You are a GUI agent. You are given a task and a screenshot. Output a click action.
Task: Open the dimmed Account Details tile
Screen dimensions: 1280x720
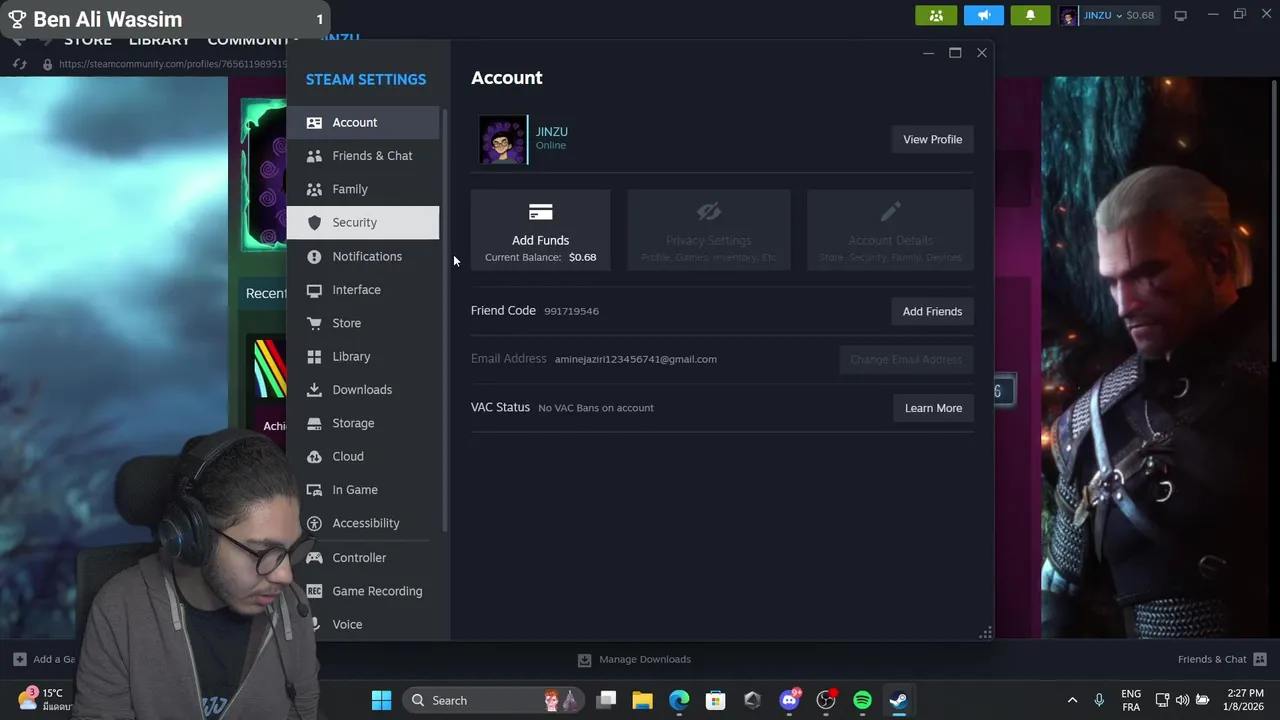[890, 230]
